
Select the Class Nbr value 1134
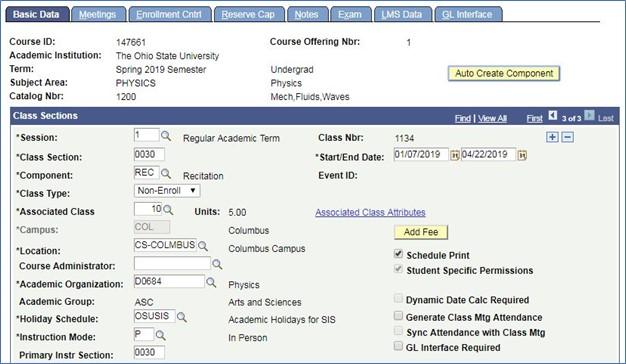tap(404, 138)
